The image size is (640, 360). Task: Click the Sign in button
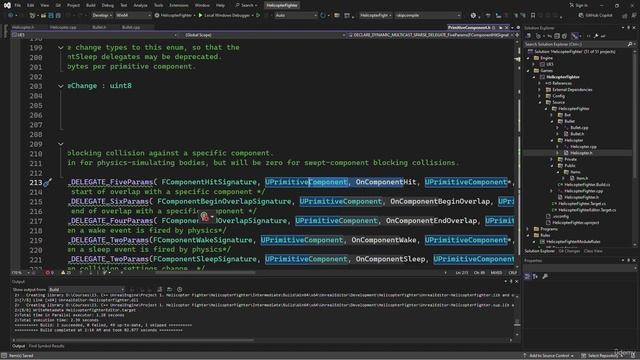tap(578, 5)
